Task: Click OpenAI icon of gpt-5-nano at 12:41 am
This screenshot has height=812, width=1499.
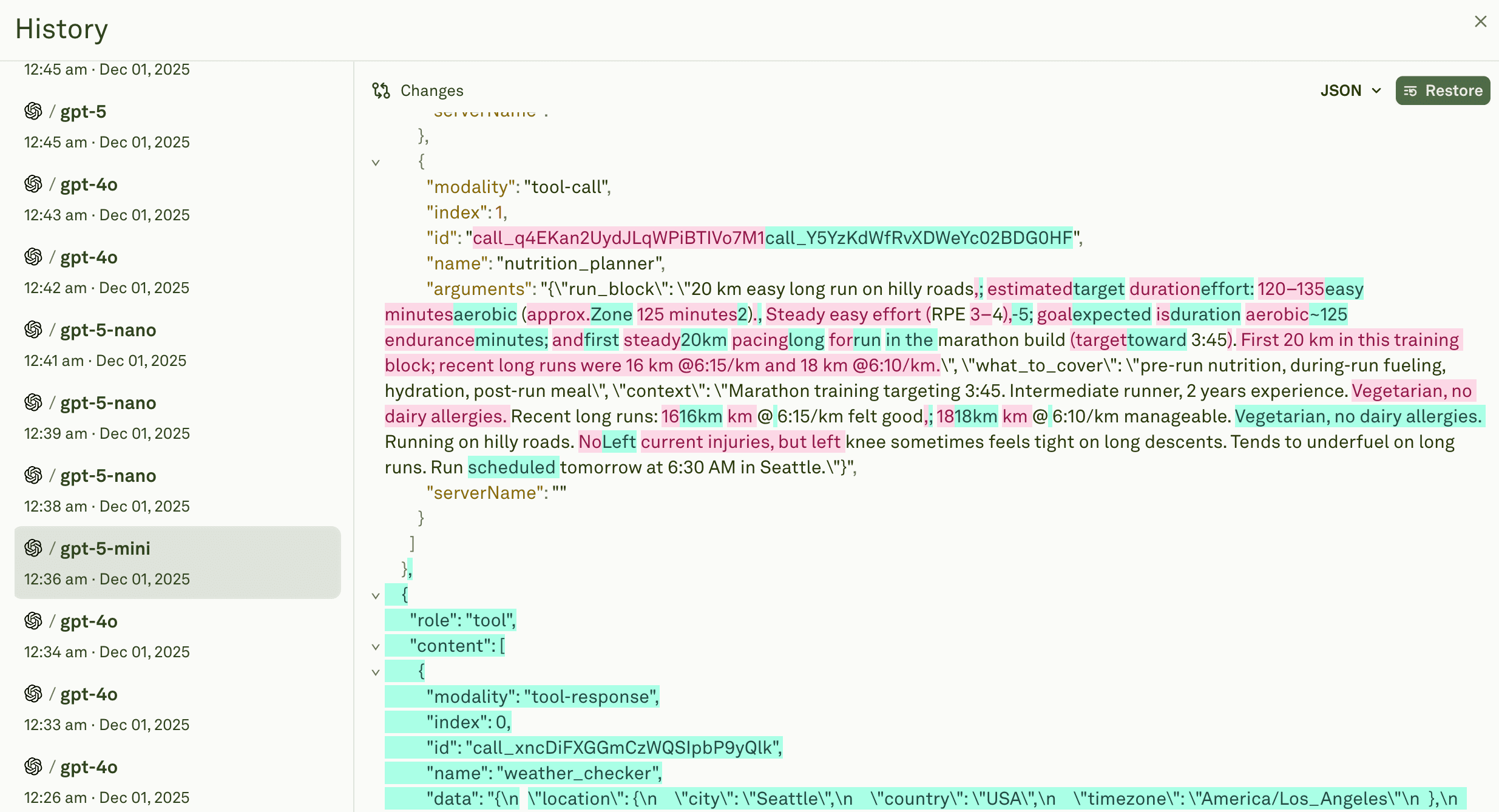Action: (x=33, y=330)
